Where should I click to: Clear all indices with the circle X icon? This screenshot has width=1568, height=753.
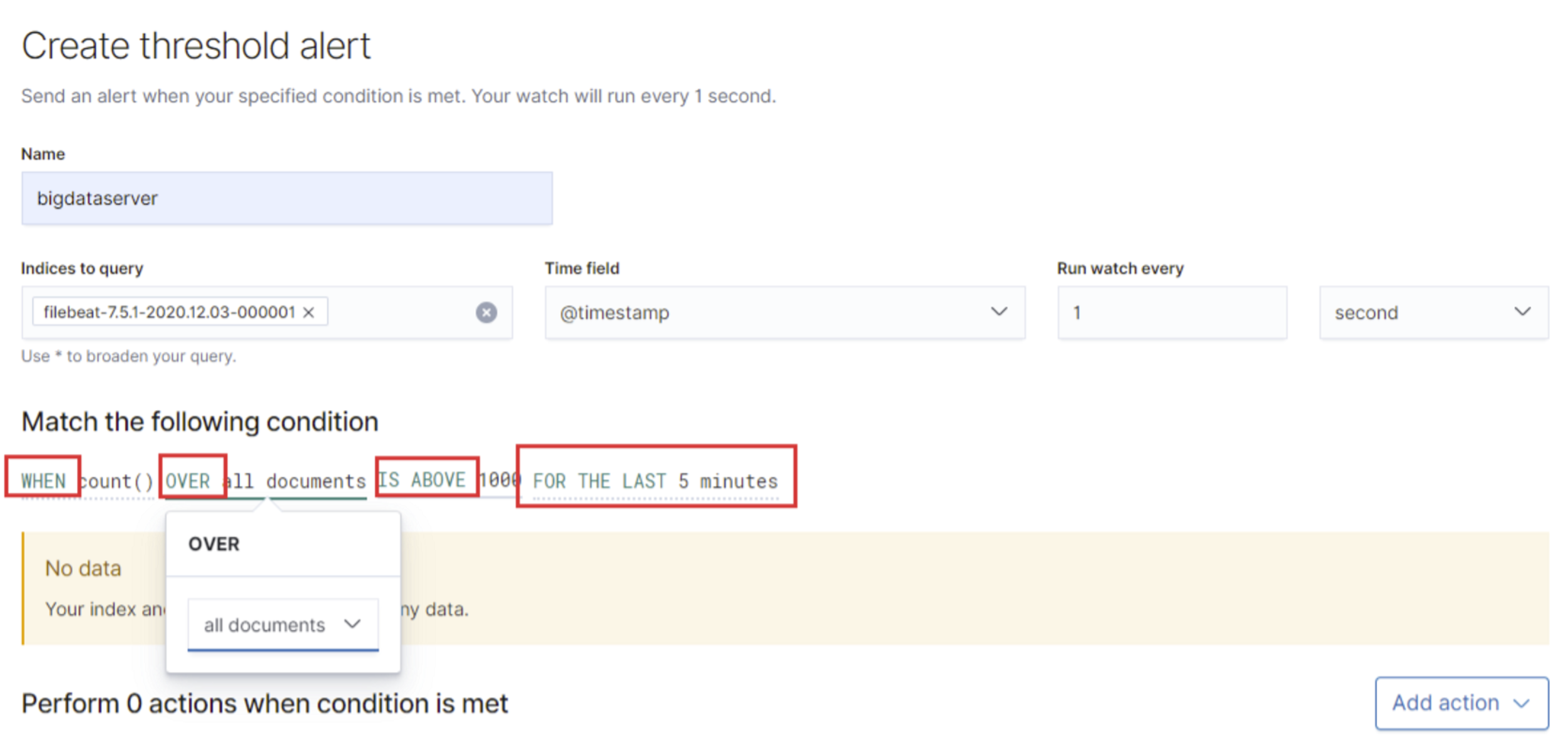pos(486,312)
